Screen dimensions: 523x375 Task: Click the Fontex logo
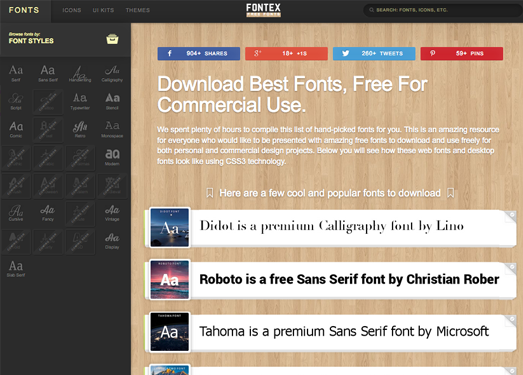click(264, 10)
